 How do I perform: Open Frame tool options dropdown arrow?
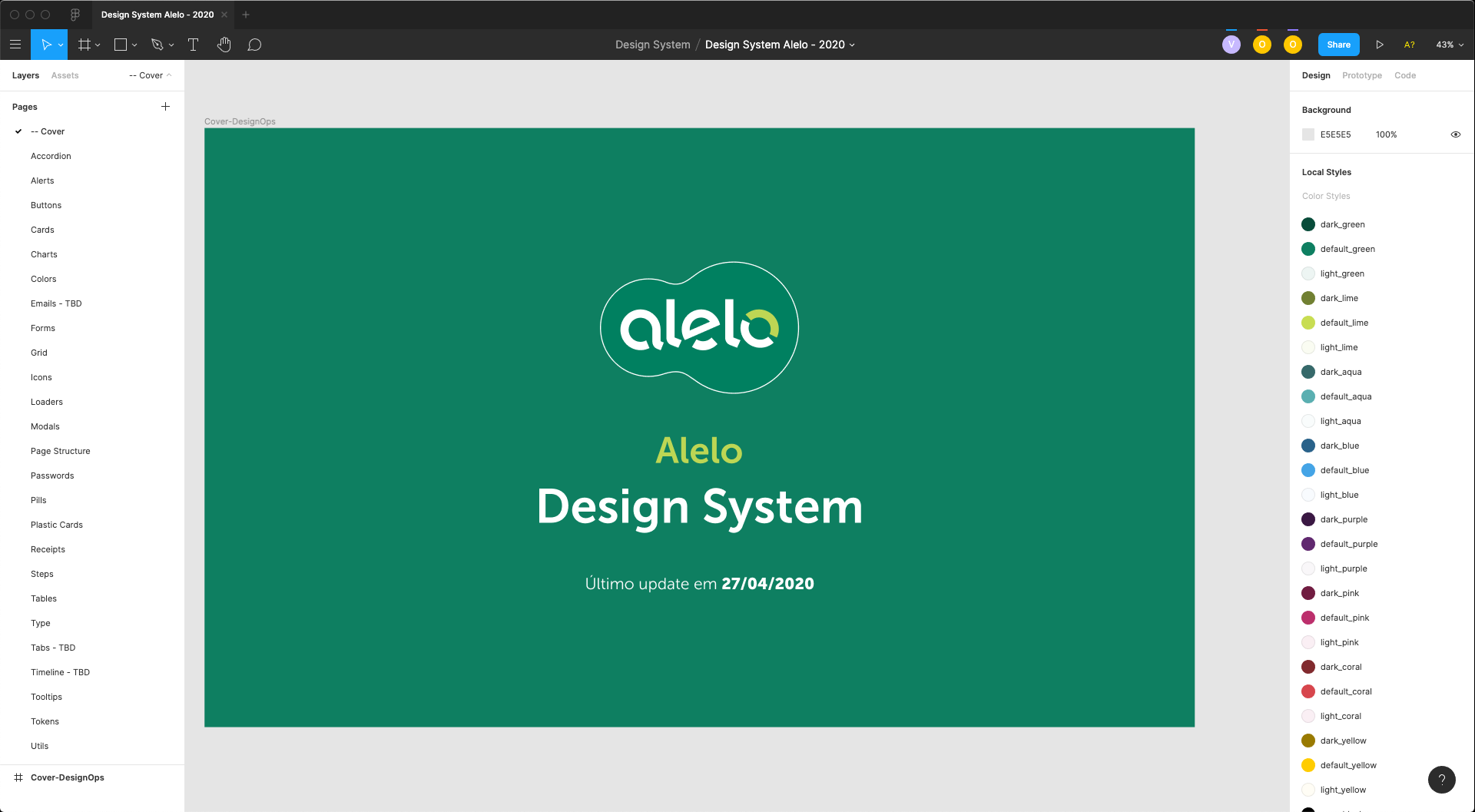tap(98, 45)
